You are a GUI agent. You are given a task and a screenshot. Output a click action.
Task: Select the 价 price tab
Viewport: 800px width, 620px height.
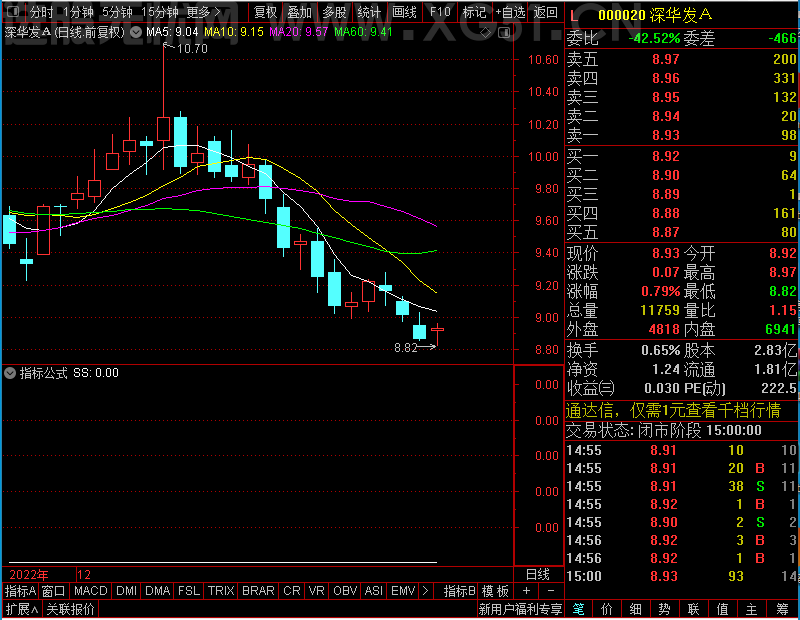pyautogui.click(x=607, y=609)
